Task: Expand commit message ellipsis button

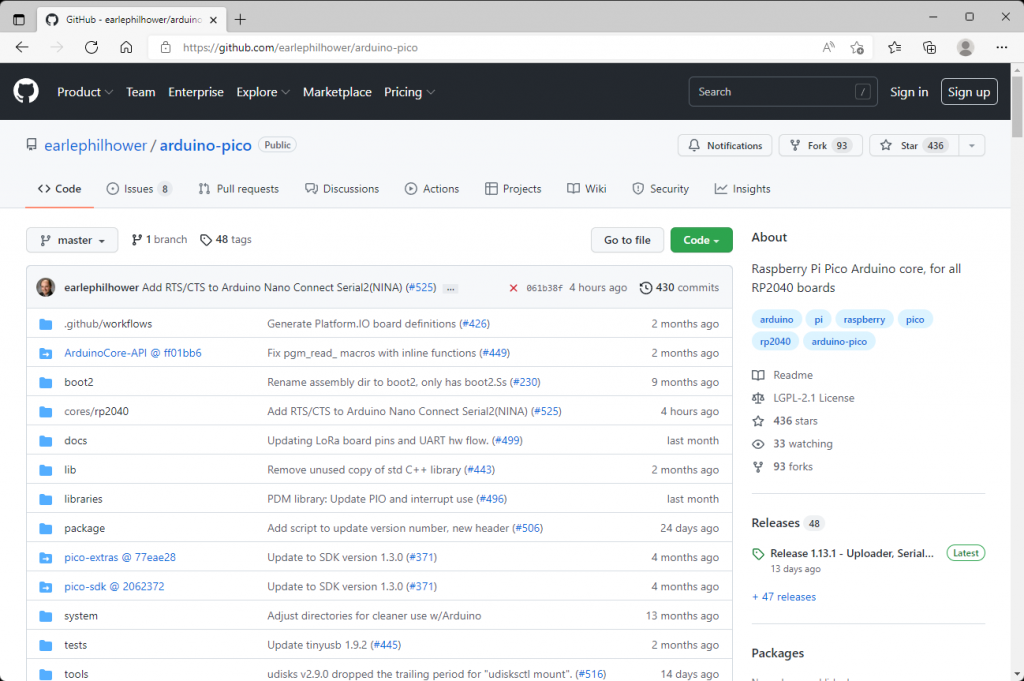Action: pyautogui.click(x=451, y=289)
